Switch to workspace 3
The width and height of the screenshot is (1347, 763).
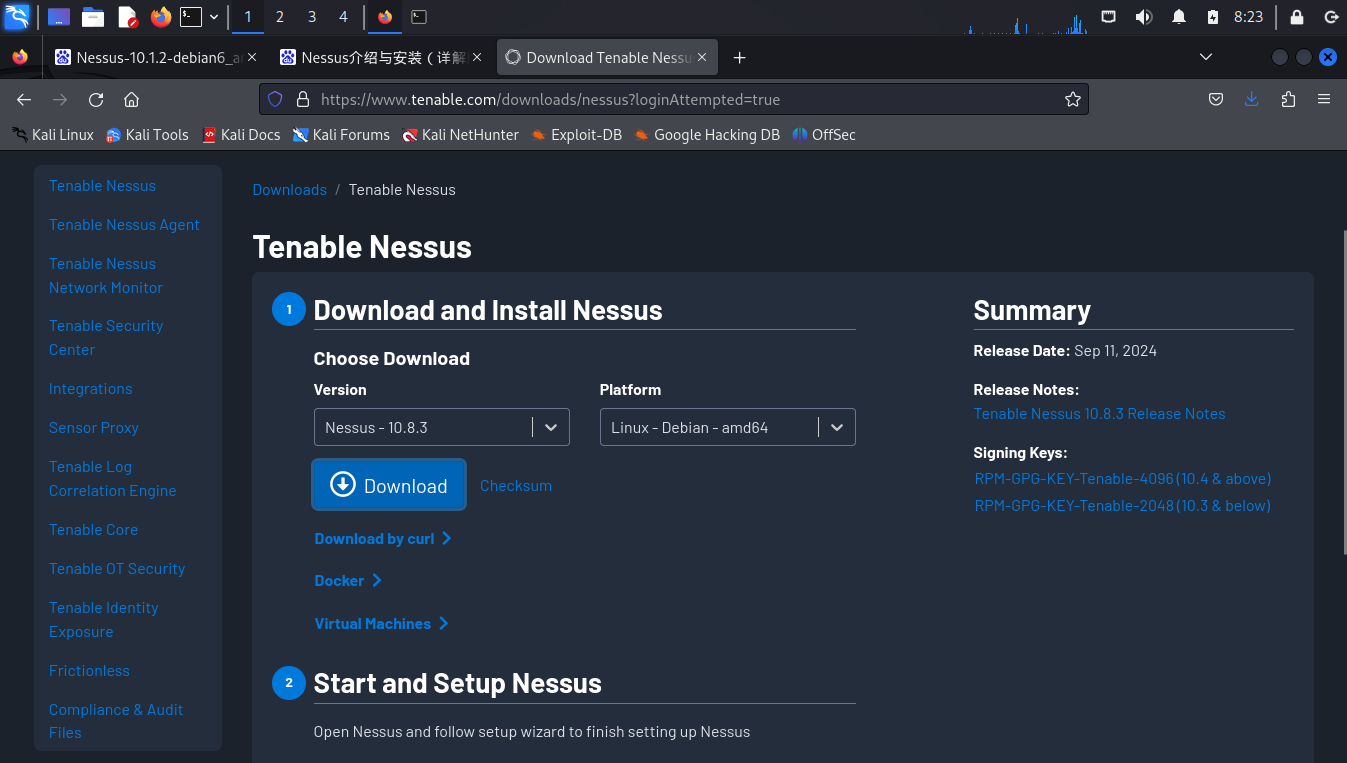click(312, 17)
